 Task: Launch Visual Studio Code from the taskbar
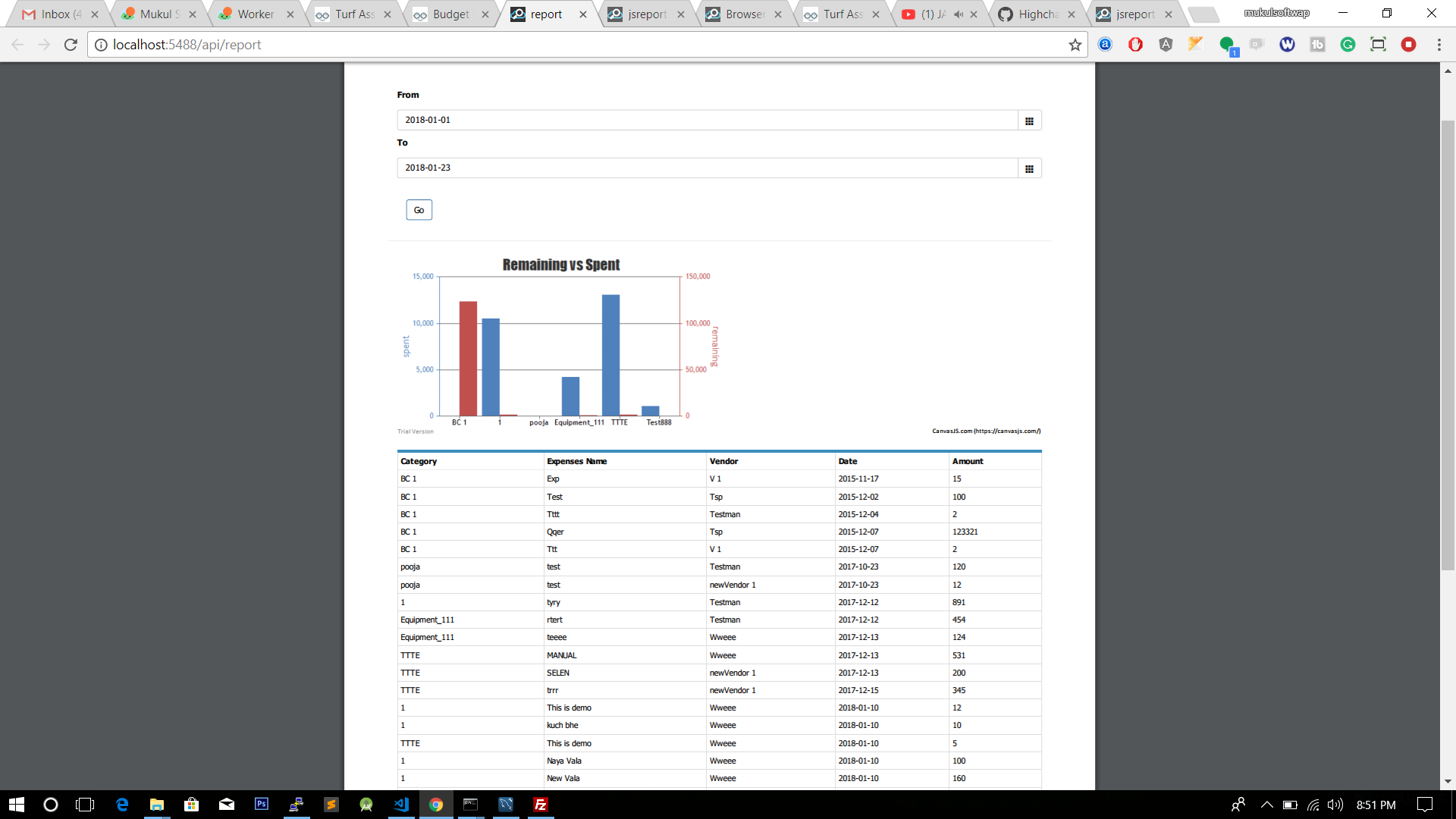(x=401, y=805)
